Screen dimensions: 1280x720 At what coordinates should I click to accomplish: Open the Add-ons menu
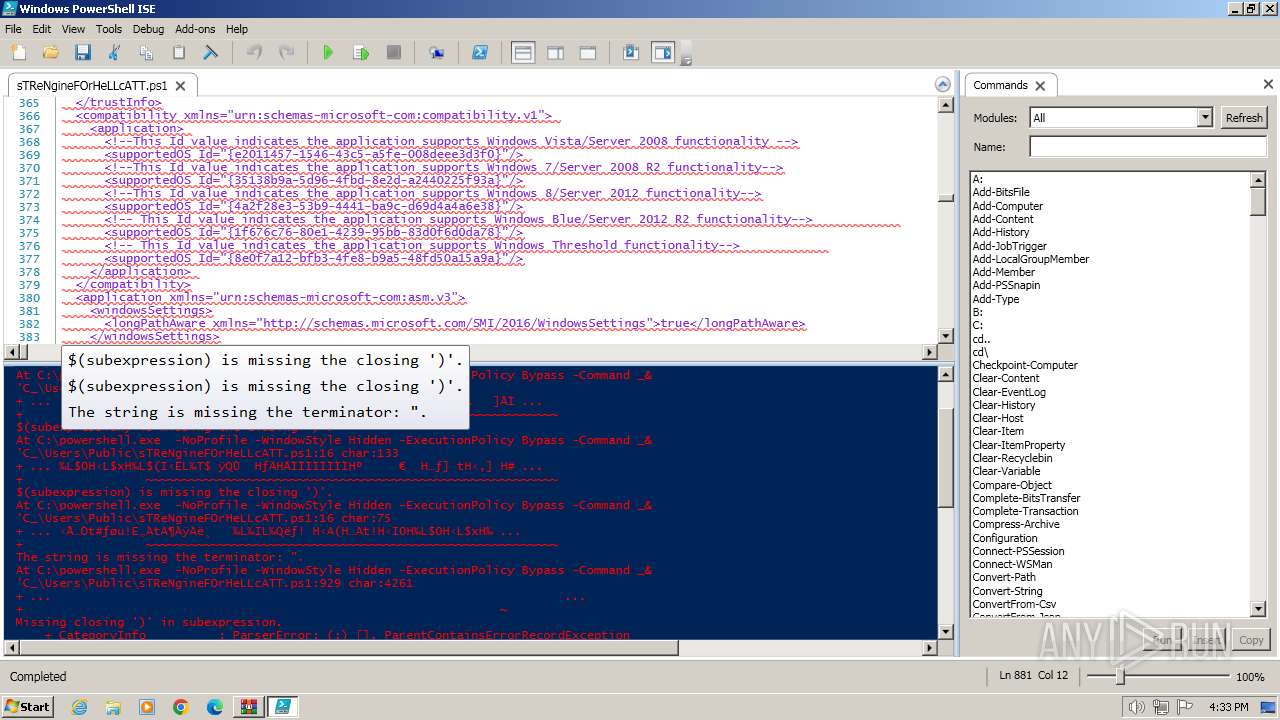(x=195, y=29)
